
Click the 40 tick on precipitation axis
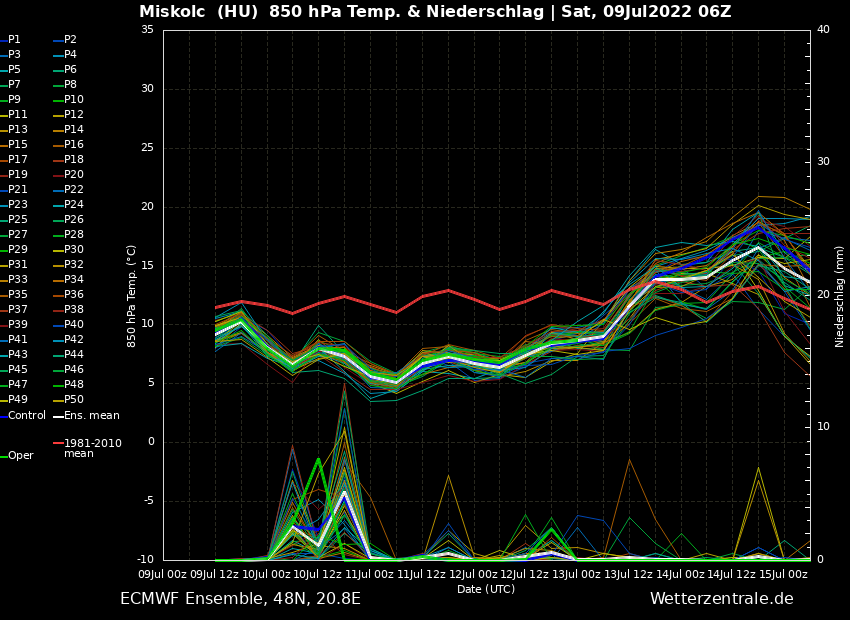click(823, 30)
